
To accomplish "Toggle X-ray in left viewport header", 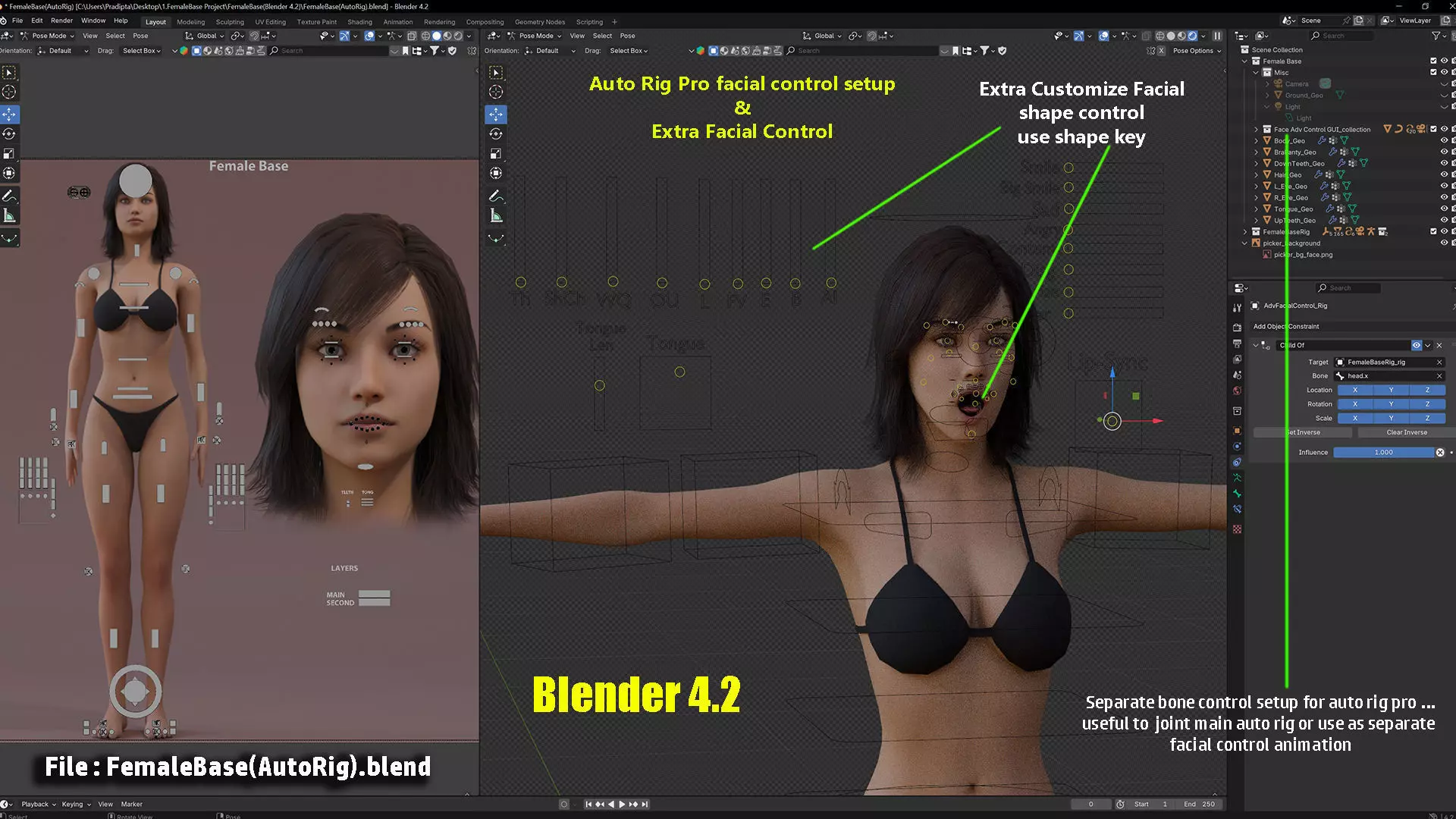I will 412,36.
